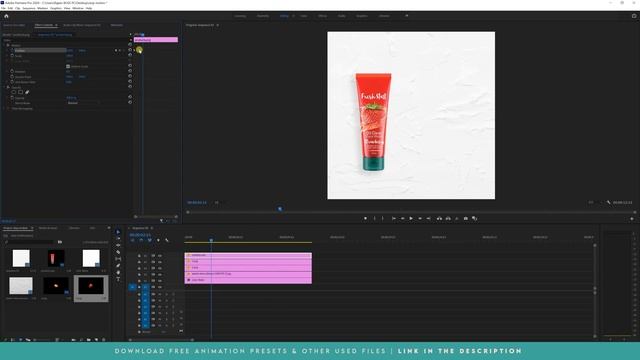Open the Sequence menu

[29, 8]
